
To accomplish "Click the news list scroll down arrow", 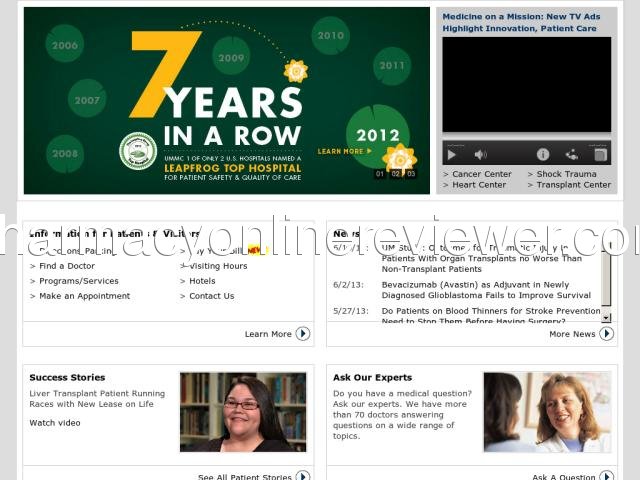I will (x=607, y=317).
